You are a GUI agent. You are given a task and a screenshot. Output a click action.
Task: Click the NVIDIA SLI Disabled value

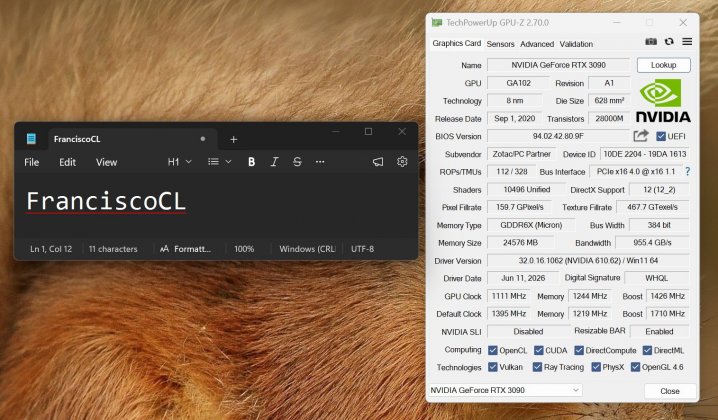pyautogui.click(x=528, y=331)
